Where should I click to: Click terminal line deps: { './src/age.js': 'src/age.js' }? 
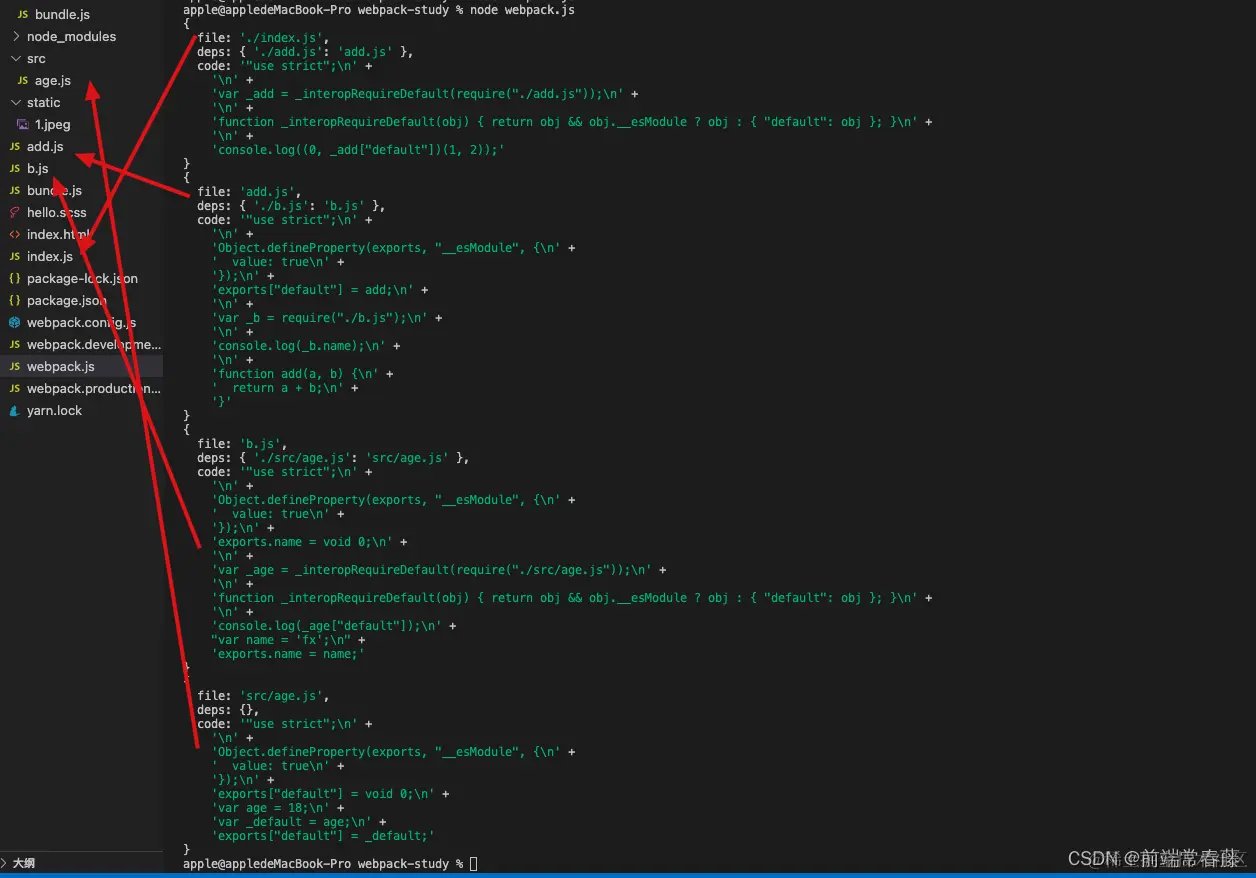coord(333,457)
